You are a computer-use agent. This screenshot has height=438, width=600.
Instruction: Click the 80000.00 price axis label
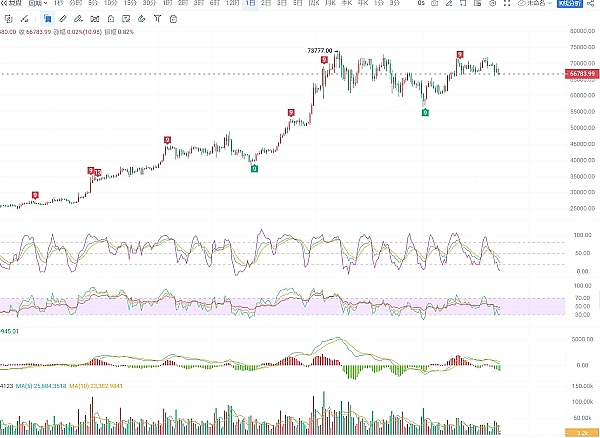(582, 31)
